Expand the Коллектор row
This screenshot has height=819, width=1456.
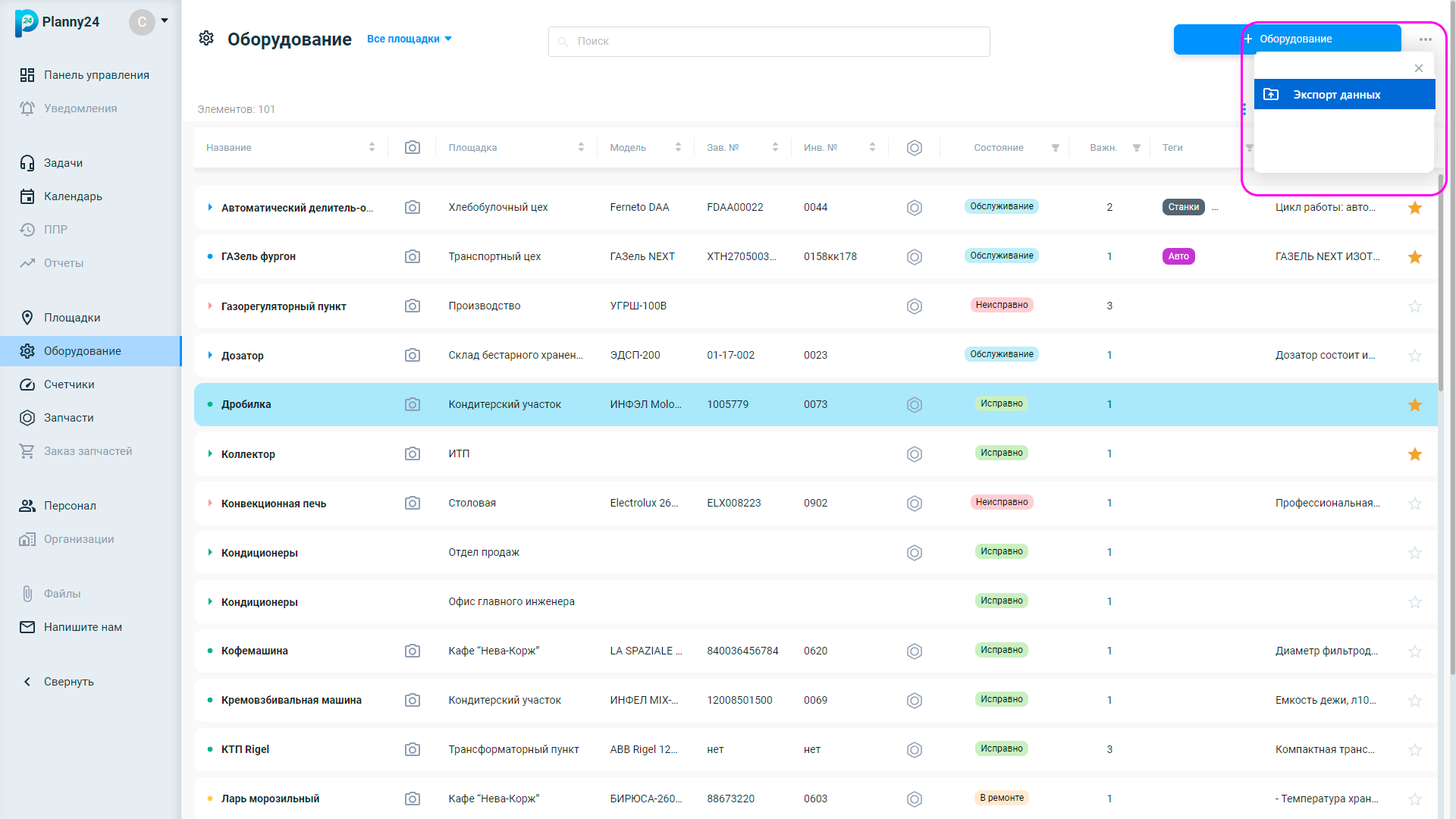click(x=210, y=453)
